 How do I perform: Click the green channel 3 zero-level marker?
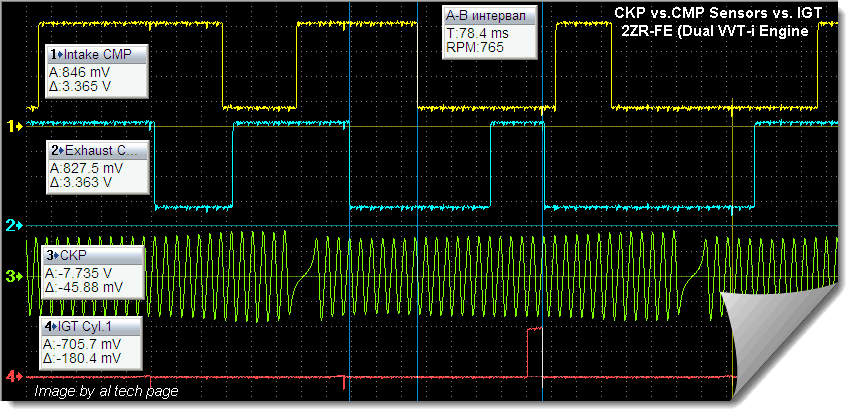15,276
